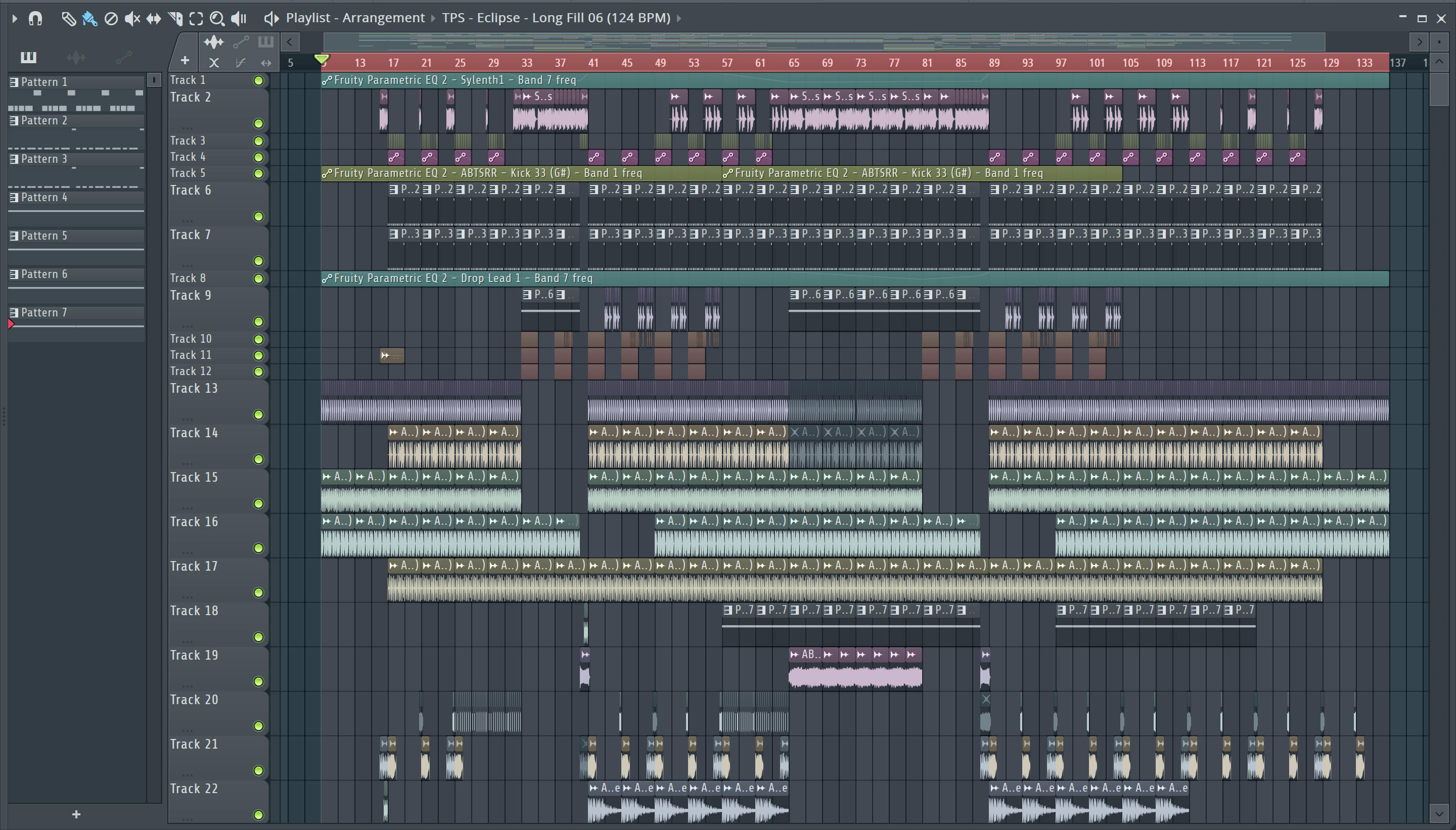Mute Track 5 using its green LED
The height and width of the screenshot is (830, 1456).
pyautogui.click(x=258, y=173)
